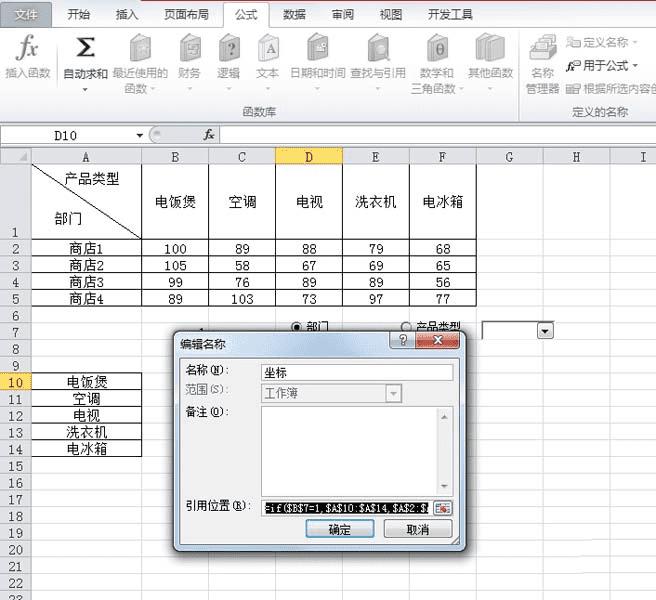Click the Comment (备注) text area

[349, 451]
